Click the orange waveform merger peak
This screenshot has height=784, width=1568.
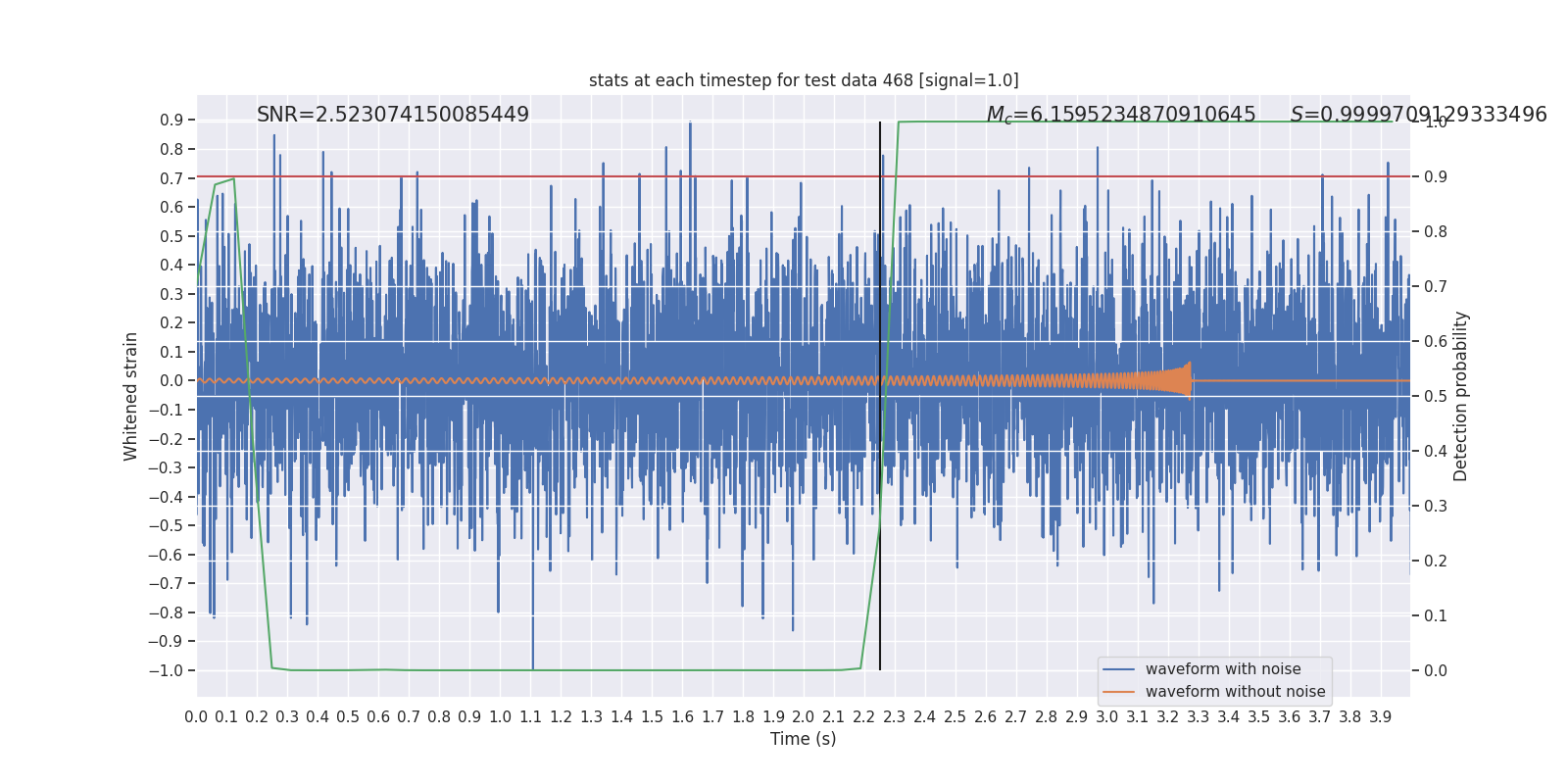(1189, 380)
